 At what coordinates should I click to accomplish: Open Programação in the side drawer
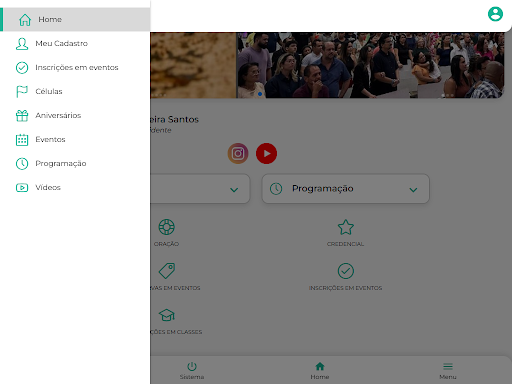(75, 163)
